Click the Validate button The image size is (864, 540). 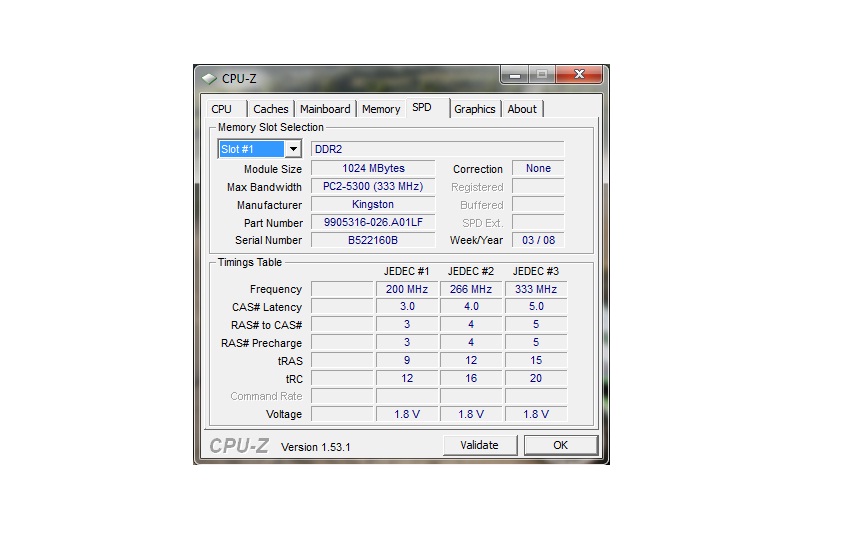pyautogui.click(x=479, y=445)
